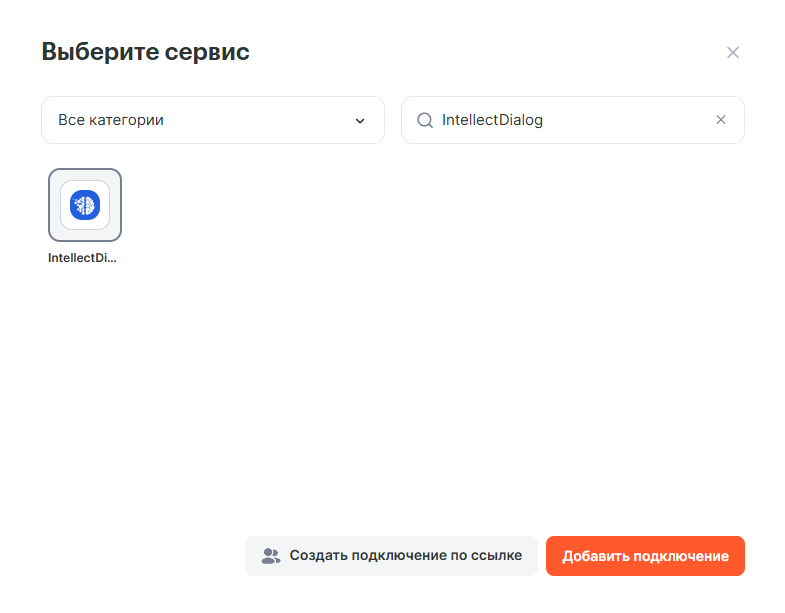Click the "Выберите сервис" dialog heading
This screenshot has height=613, width=785.
tap(145, 52)
